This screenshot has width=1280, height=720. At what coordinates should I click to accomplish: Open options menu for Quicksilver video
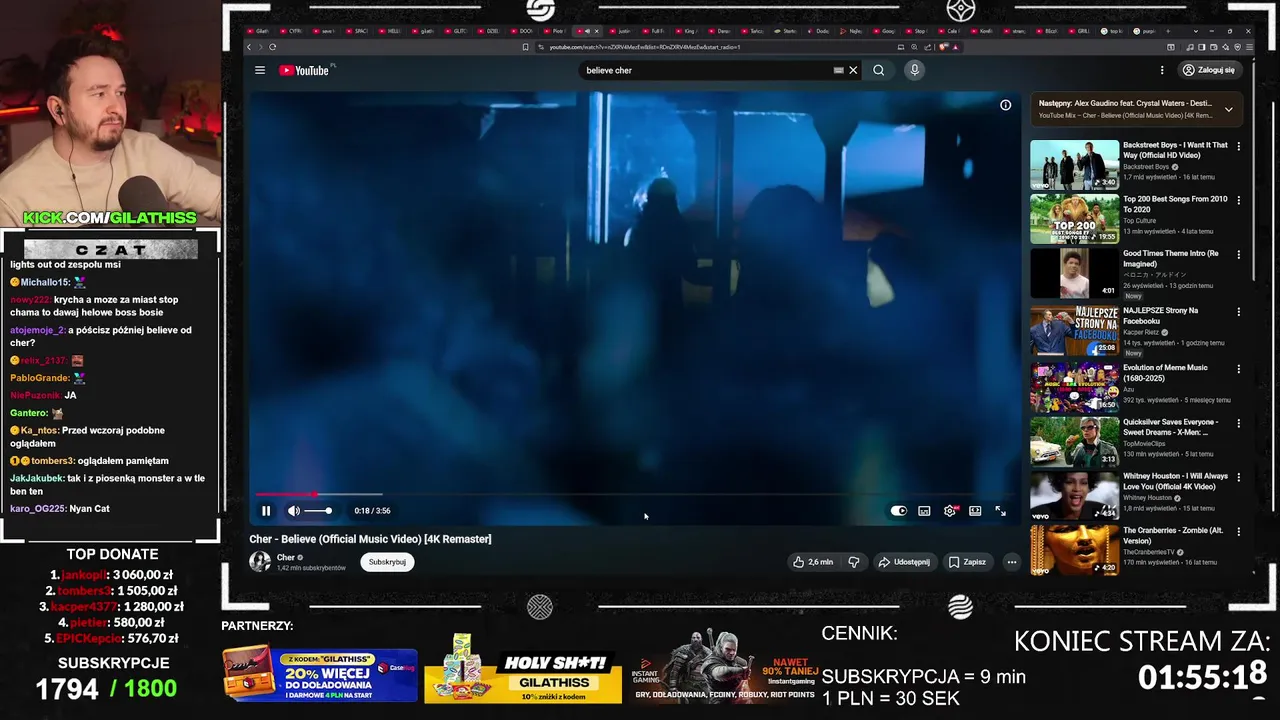(1239, 423)
